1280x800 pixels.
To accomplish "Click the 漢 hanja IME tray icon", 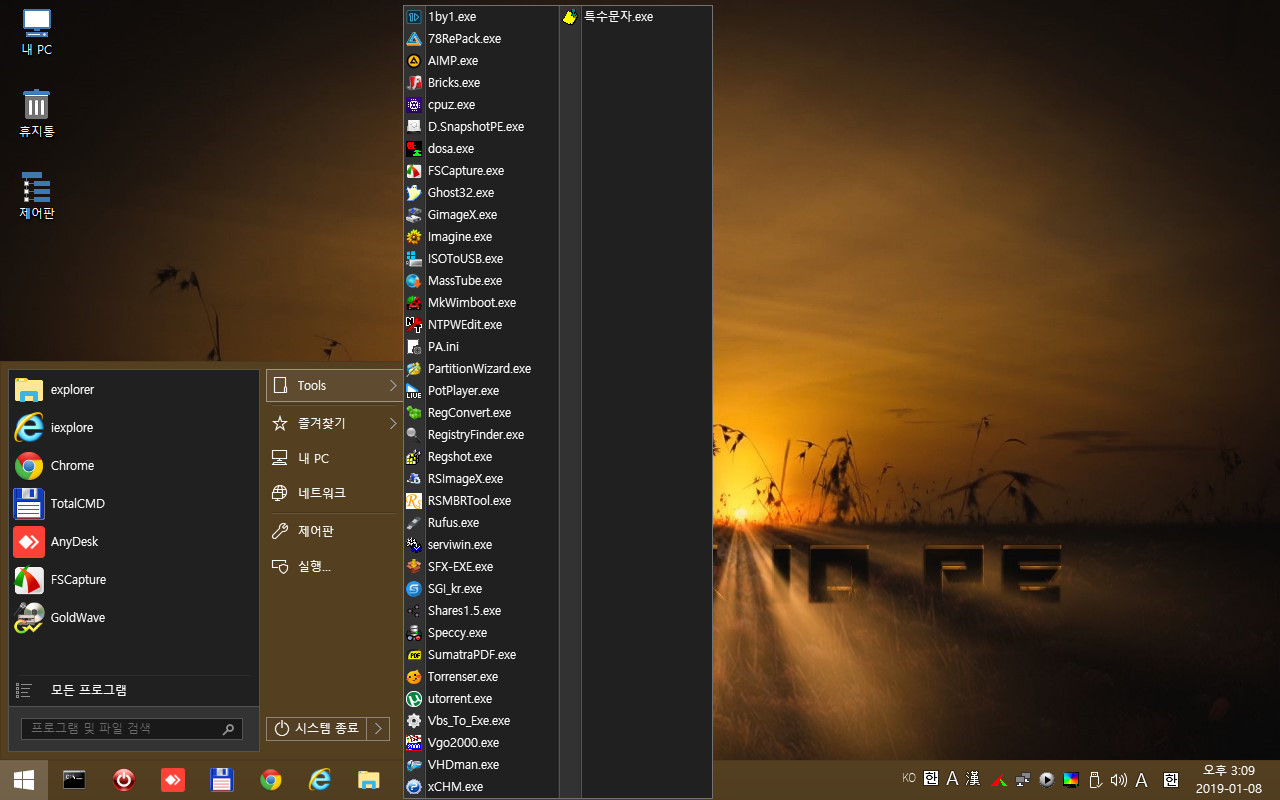I will point(973,779).
